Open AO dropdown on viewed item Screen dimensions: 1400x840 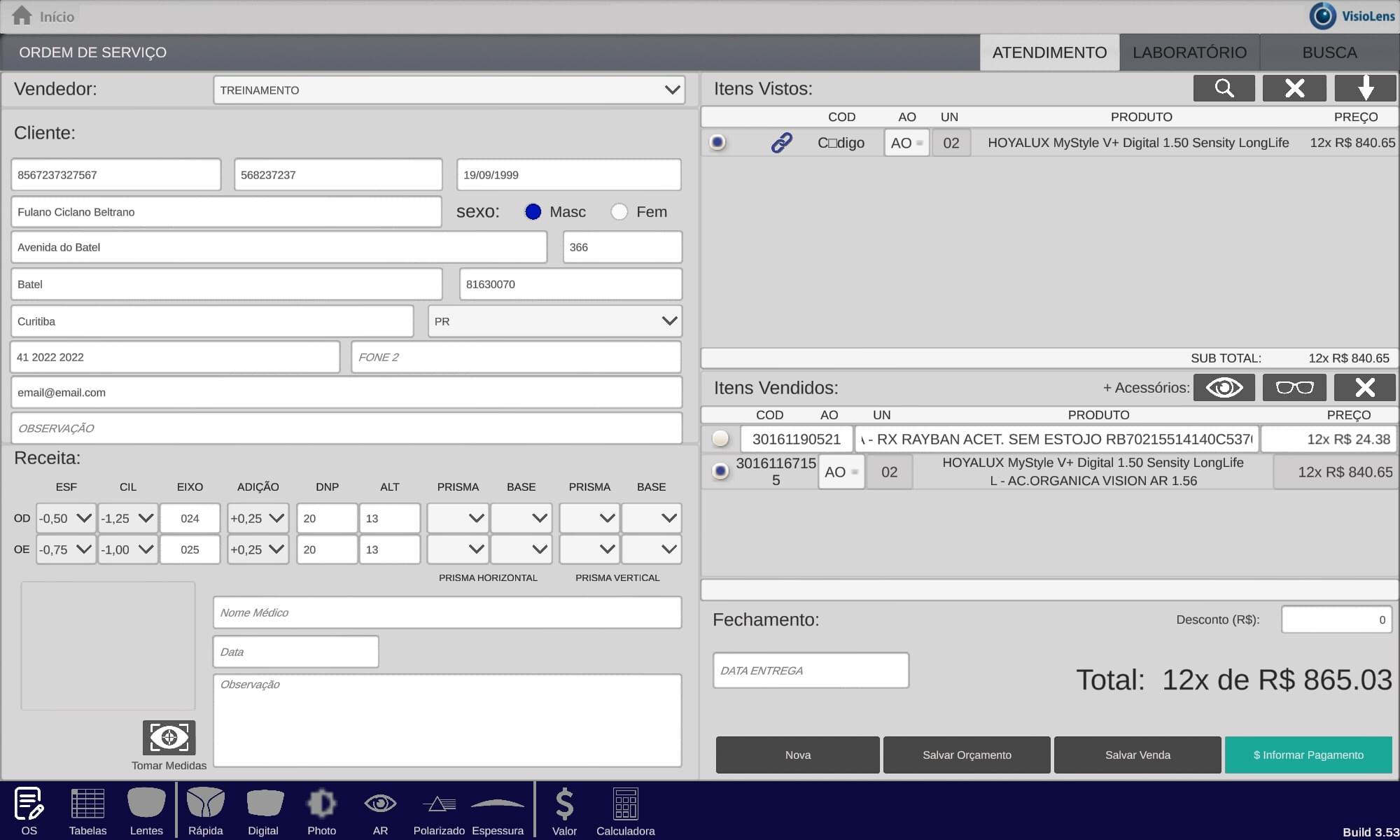[x=906, y=143]
